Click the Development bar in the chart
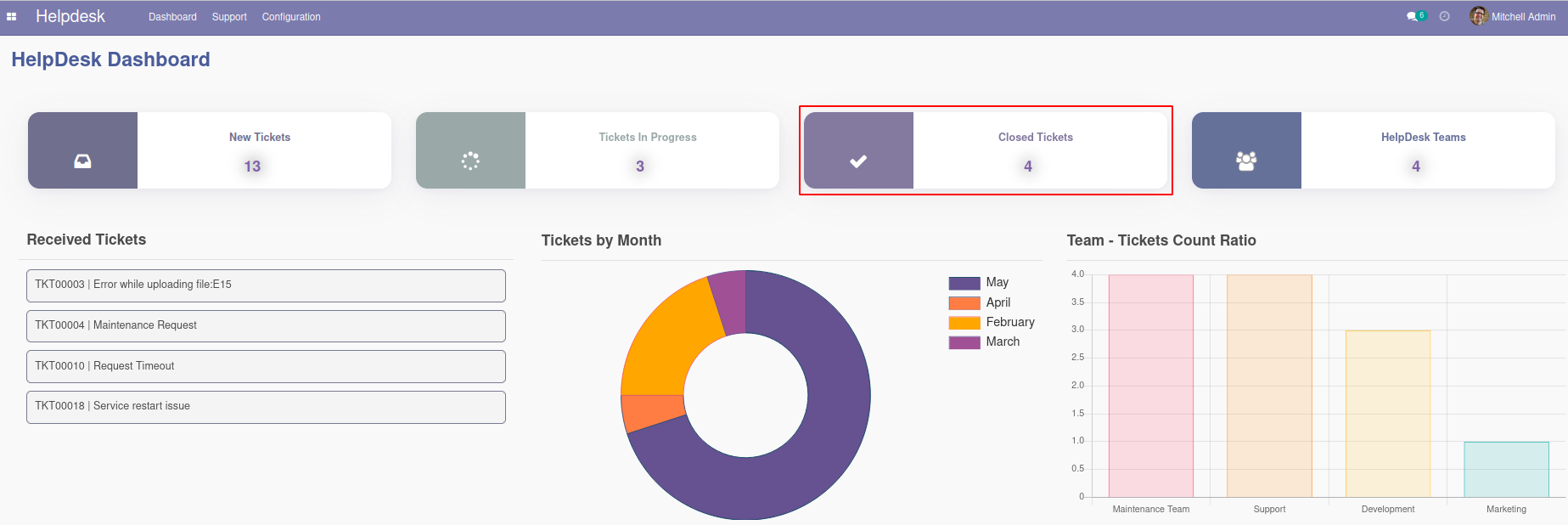 click(1387, 414)
